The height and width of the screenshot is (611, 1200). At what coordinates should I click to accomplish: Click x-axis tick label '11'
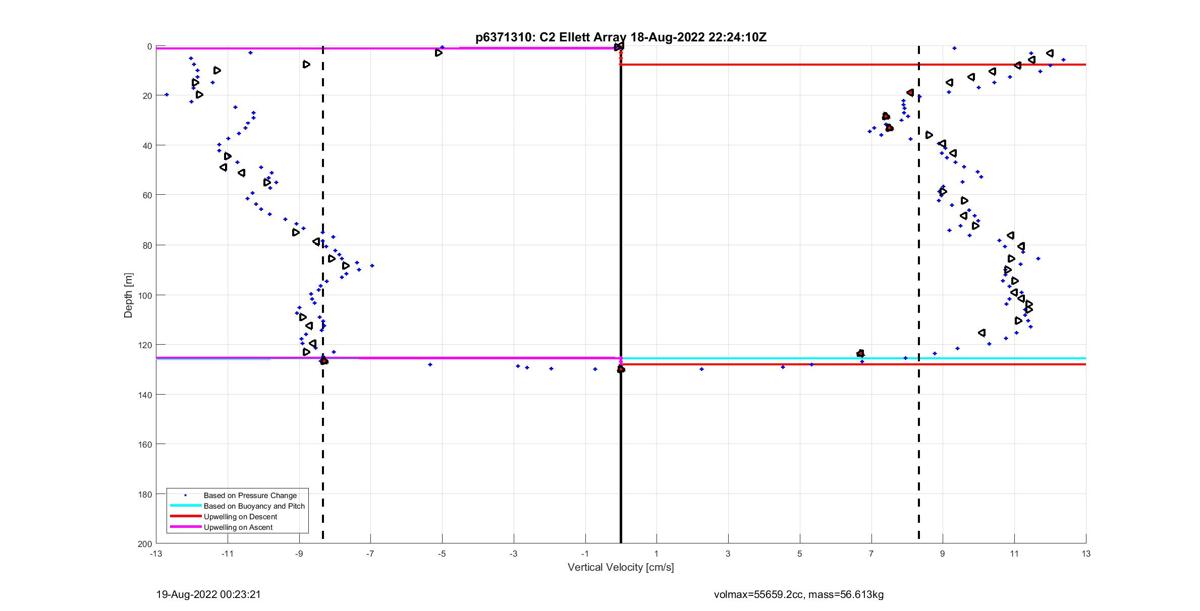click(1014, 553)
